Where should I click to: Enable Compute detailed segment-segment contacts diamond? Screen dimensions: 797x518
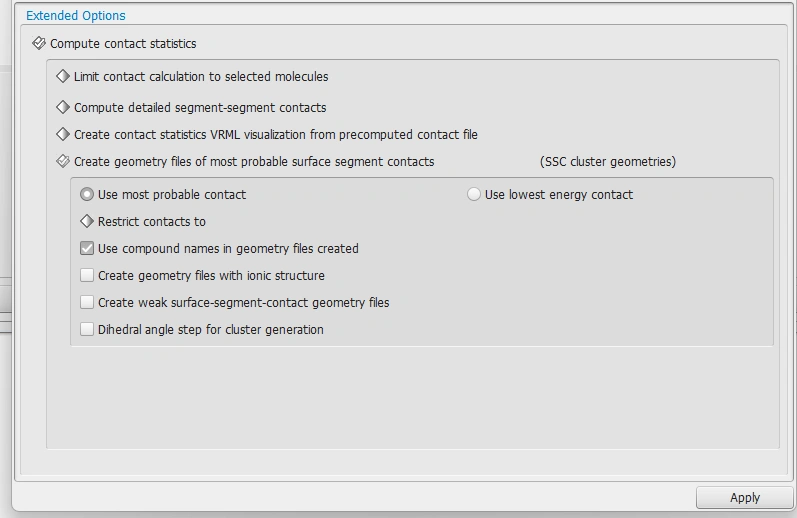(63, 107)
